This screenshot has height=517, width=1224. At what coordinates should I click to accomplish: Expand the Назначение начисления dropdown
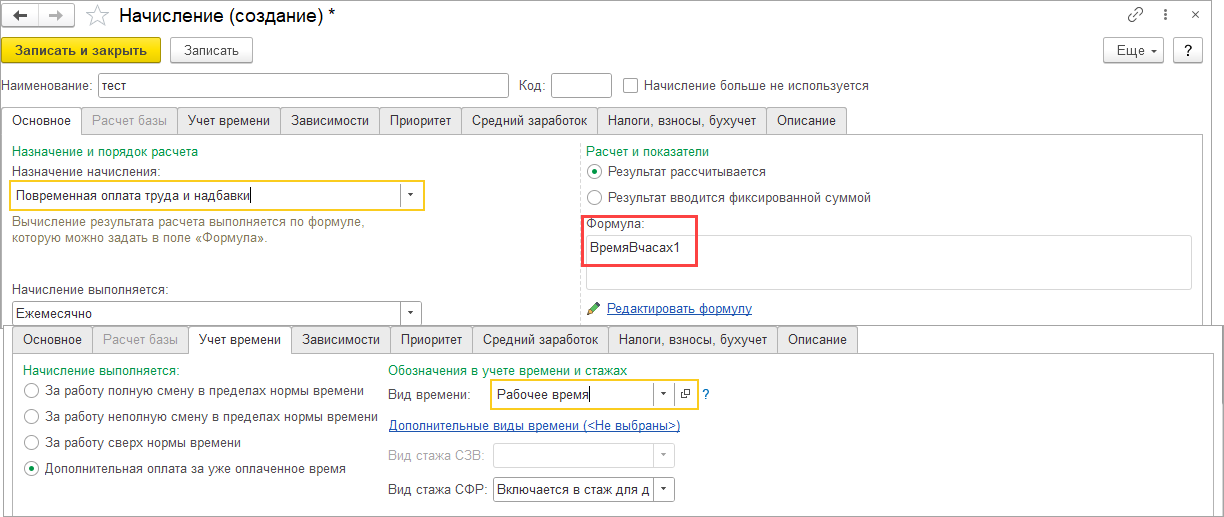[x=411, y=195]
